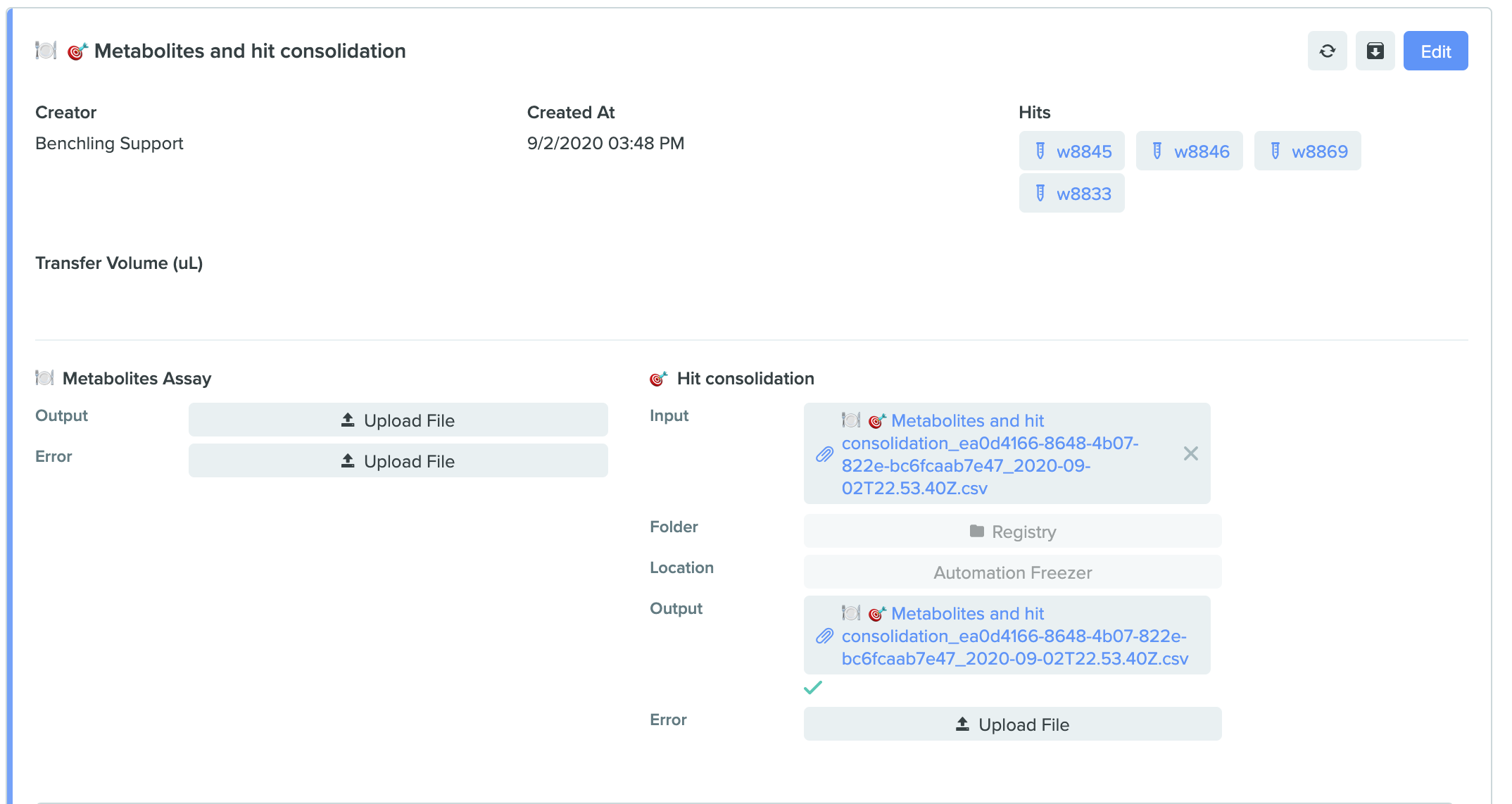Remove the Input csv attachment

coord(1190,453)
